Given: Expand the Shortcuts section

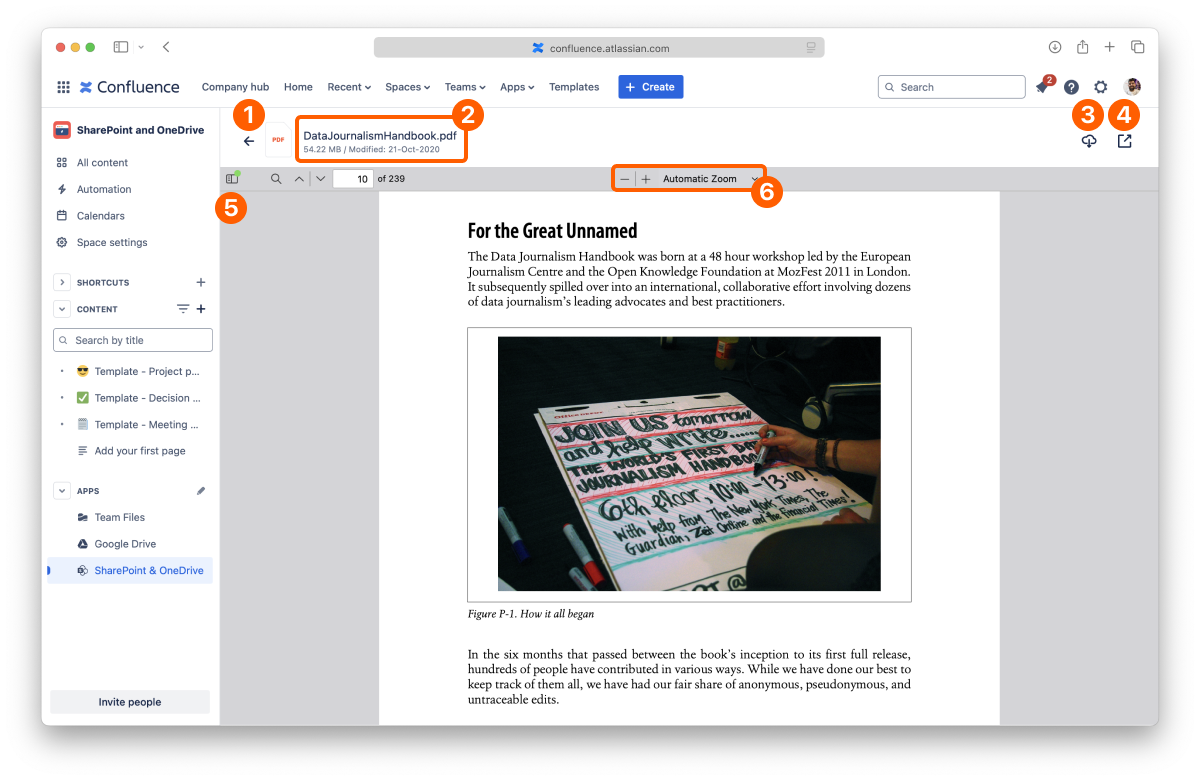Looking at the screenshot, I should 62,283.
